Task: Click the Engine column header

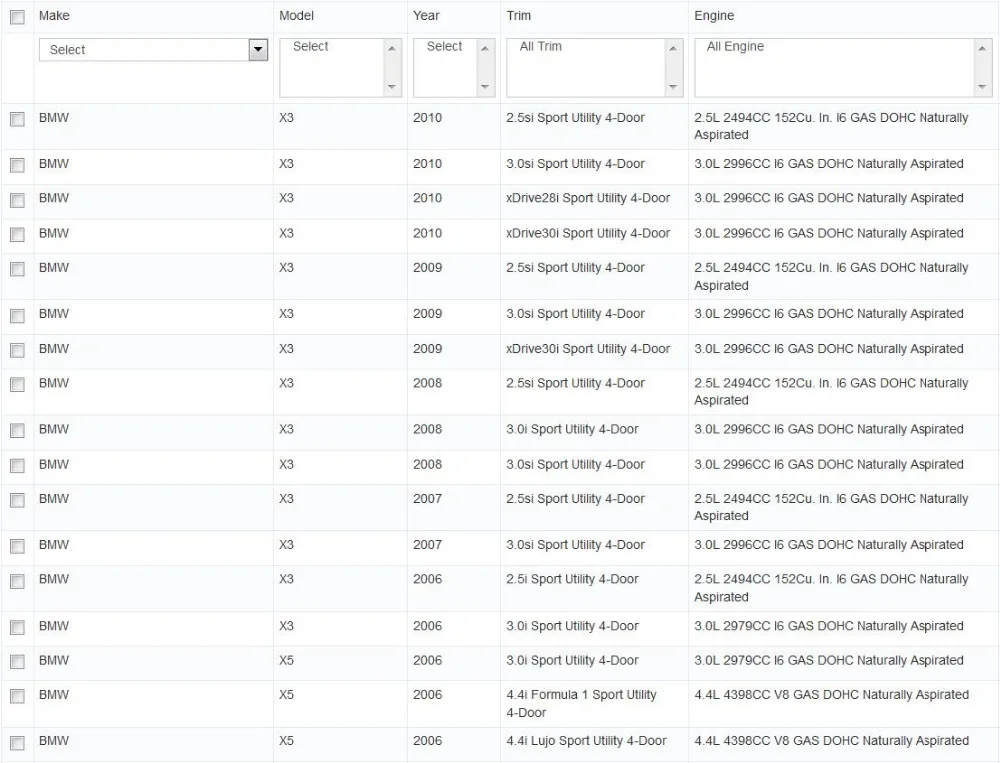Action: coord(714,16)
